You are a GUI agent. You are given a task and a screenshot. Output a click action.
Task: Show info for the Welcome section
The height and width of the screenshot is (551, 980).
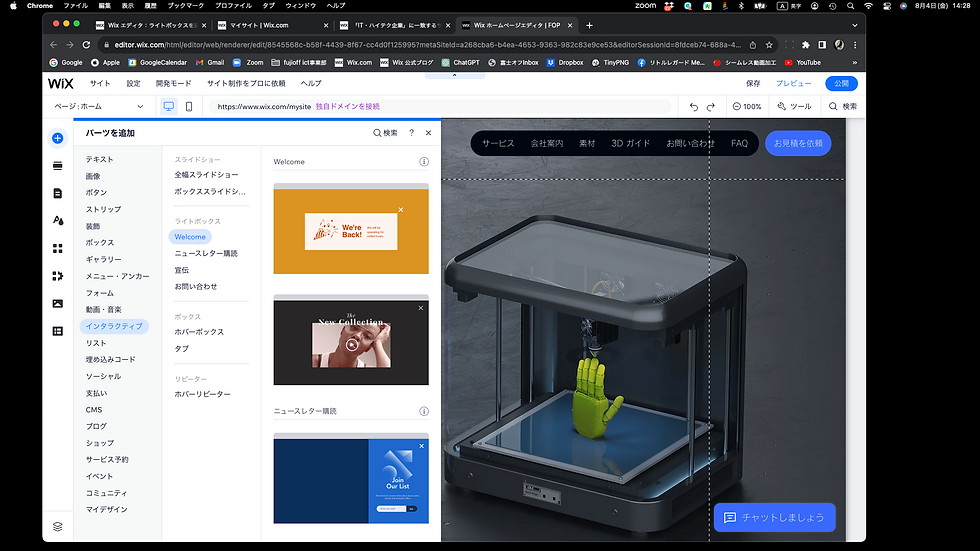pyautogui.click(x=424, y=162)
